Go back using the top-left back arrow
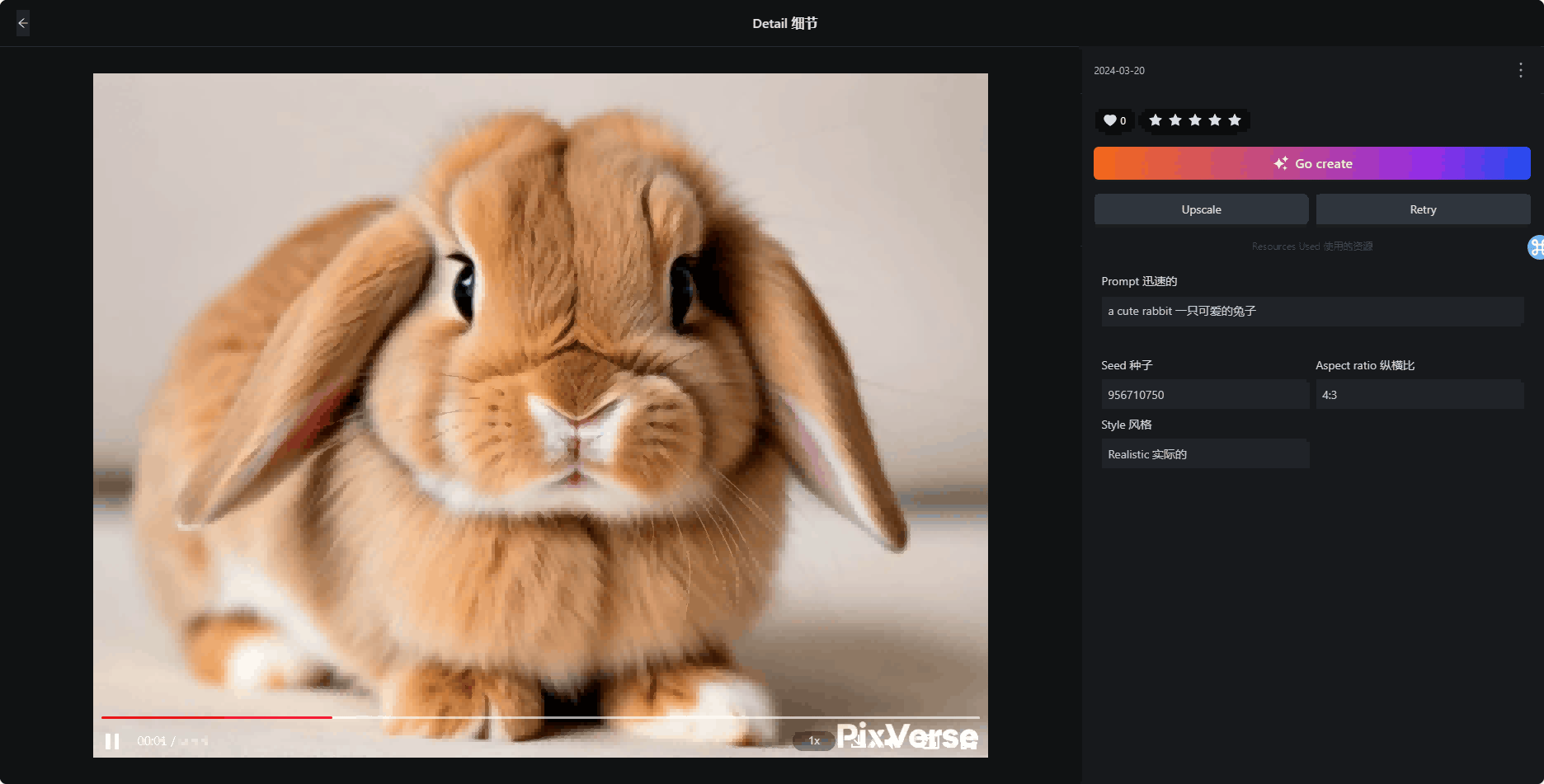The width and height of the screenshot is (1544, 784). 22,23
